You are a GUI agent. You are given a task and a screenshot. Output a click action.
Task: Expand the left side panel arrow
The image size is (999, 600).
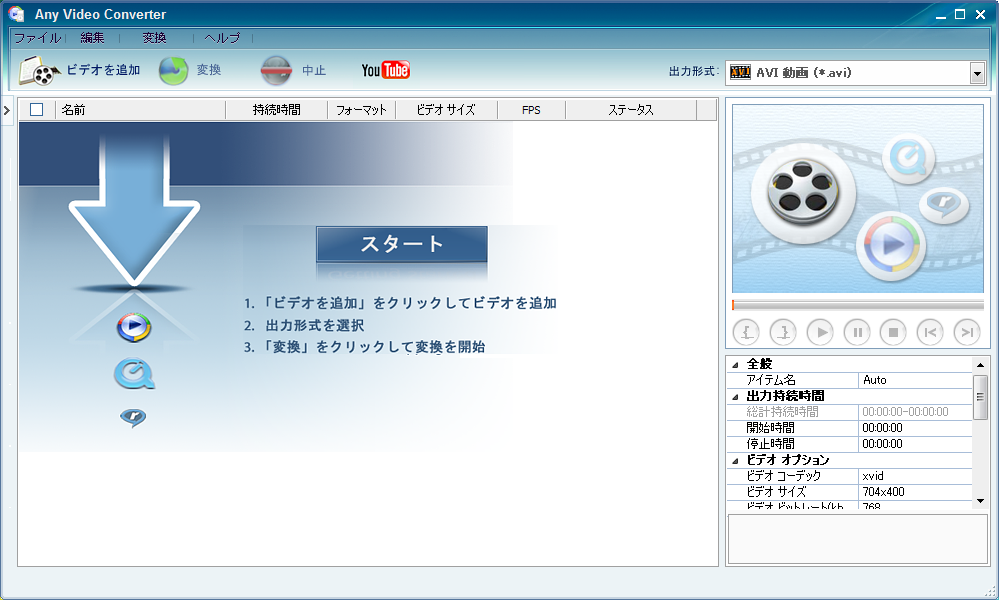pyautogui.click(x=6, y=111)
